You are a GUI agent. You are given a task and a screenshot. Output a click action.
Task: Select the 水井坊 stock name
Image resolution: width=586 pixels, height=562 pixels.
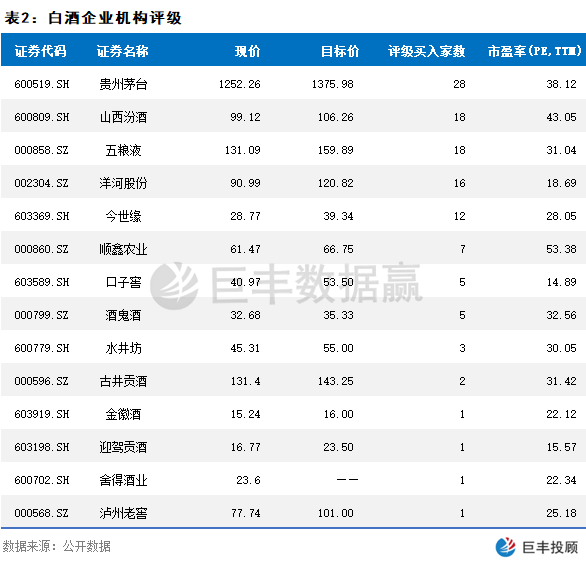tap(123, 348)
